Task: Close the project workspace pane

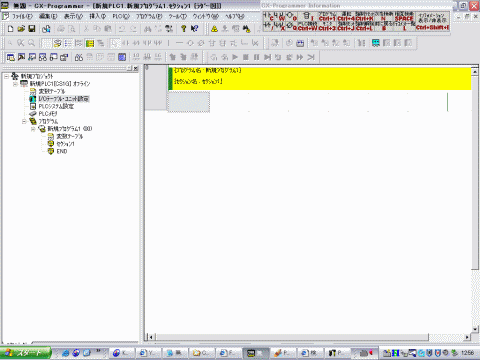Action: pos(136,68)
